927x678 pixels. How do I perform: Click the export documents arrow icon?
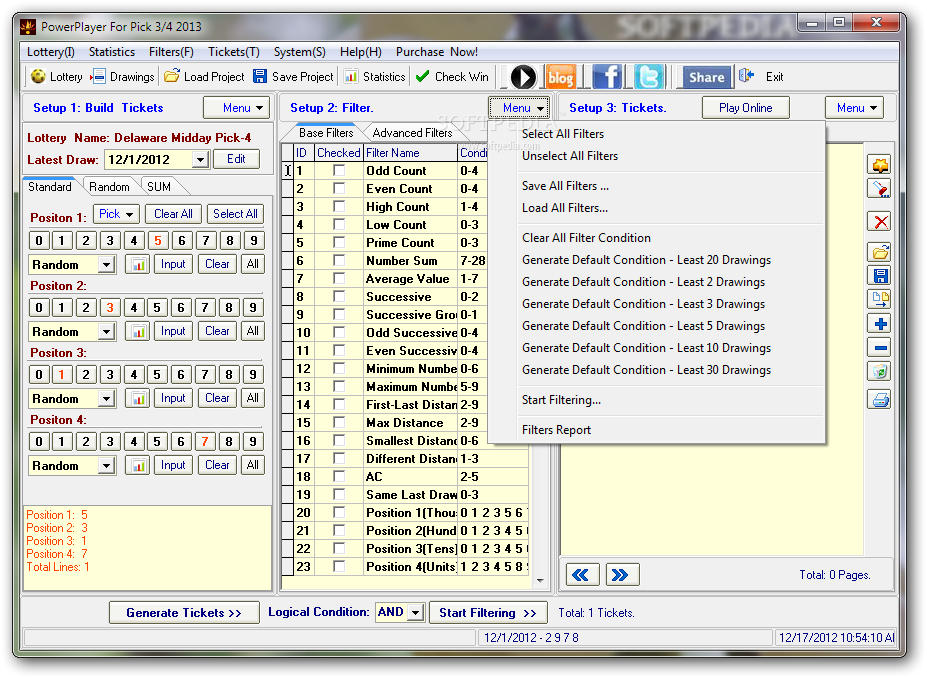(880, 300)
